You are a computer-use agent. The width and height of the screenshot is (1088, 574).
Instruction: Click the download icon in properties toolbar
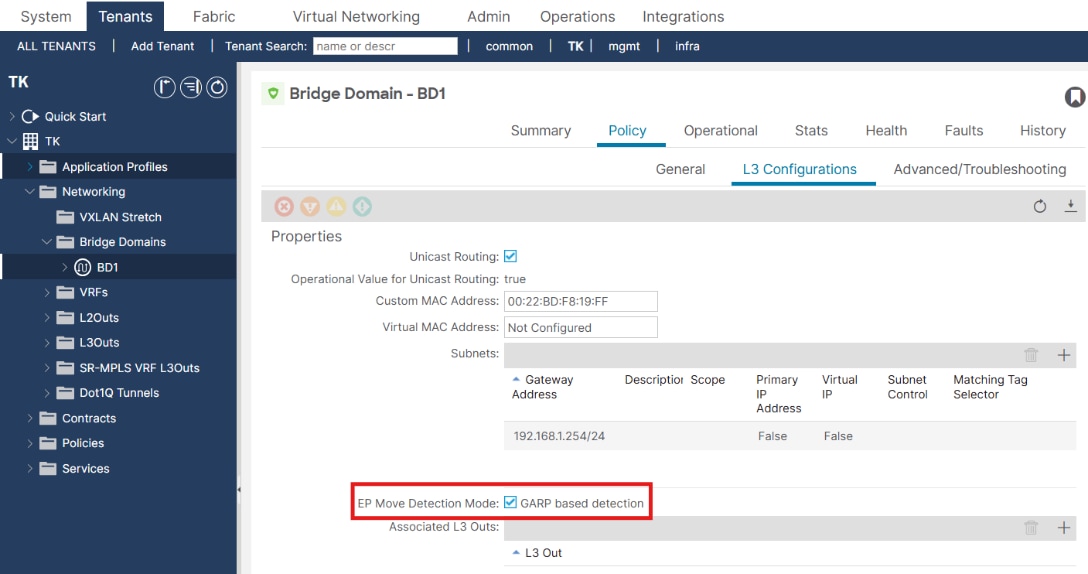1071,206
